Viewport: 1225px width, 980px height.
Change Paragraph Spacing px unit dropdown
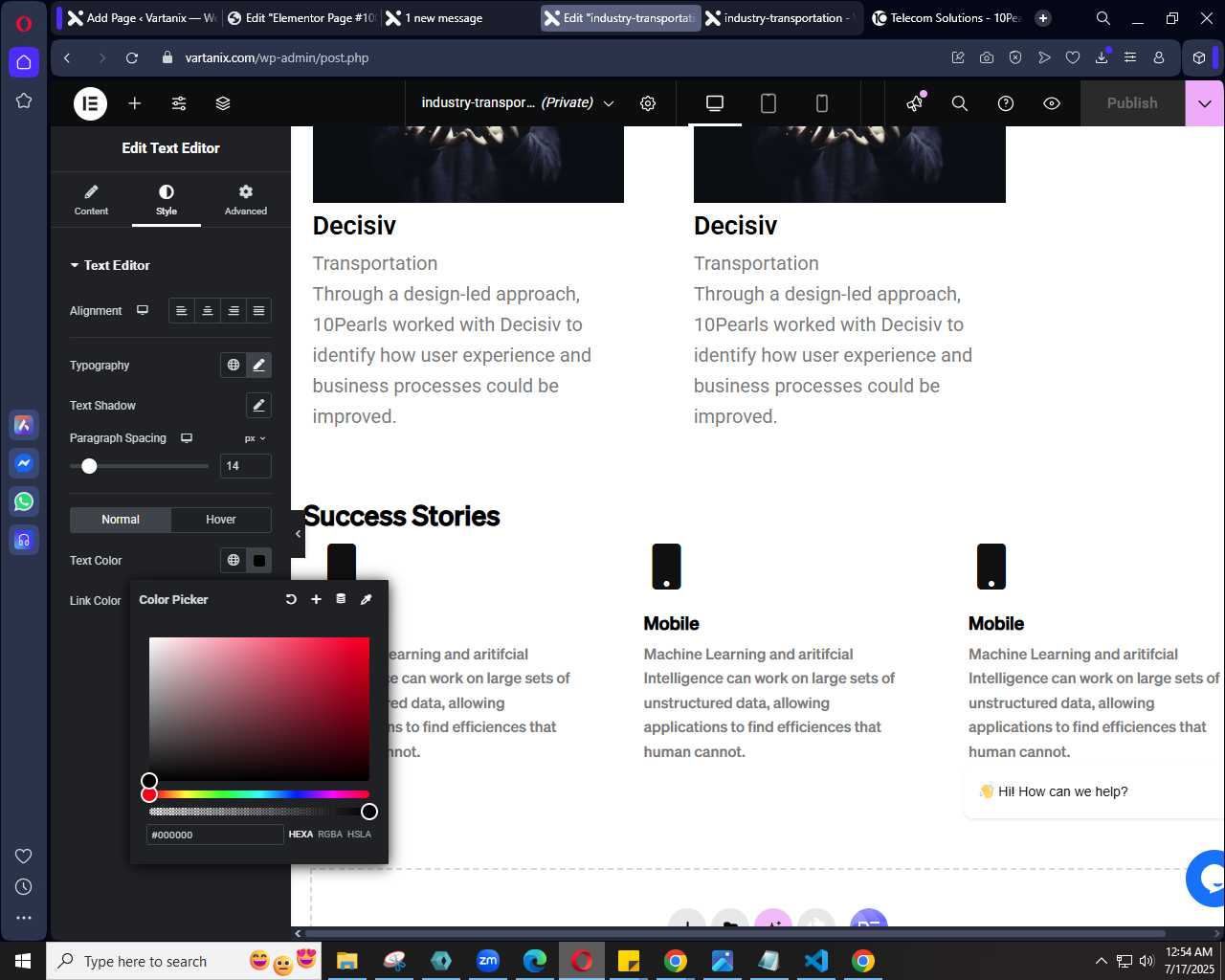[x=255, y=438]
